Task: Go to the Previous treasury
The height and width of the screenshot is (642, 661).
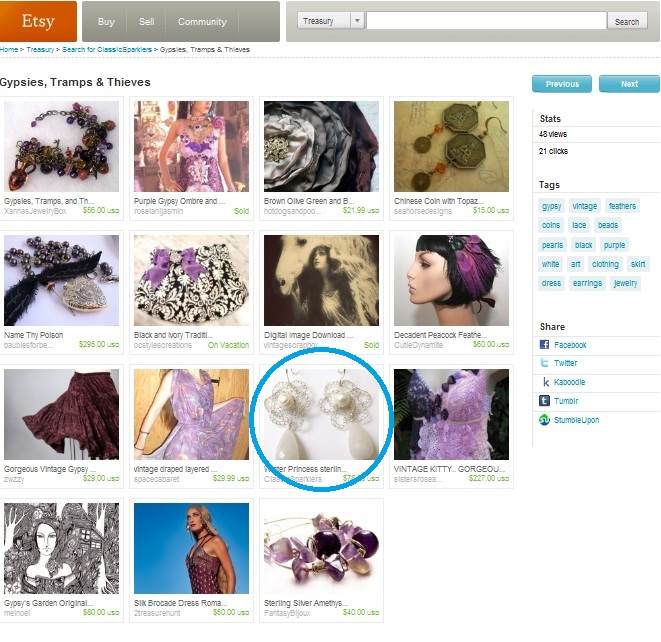Action: pos(562,84)
